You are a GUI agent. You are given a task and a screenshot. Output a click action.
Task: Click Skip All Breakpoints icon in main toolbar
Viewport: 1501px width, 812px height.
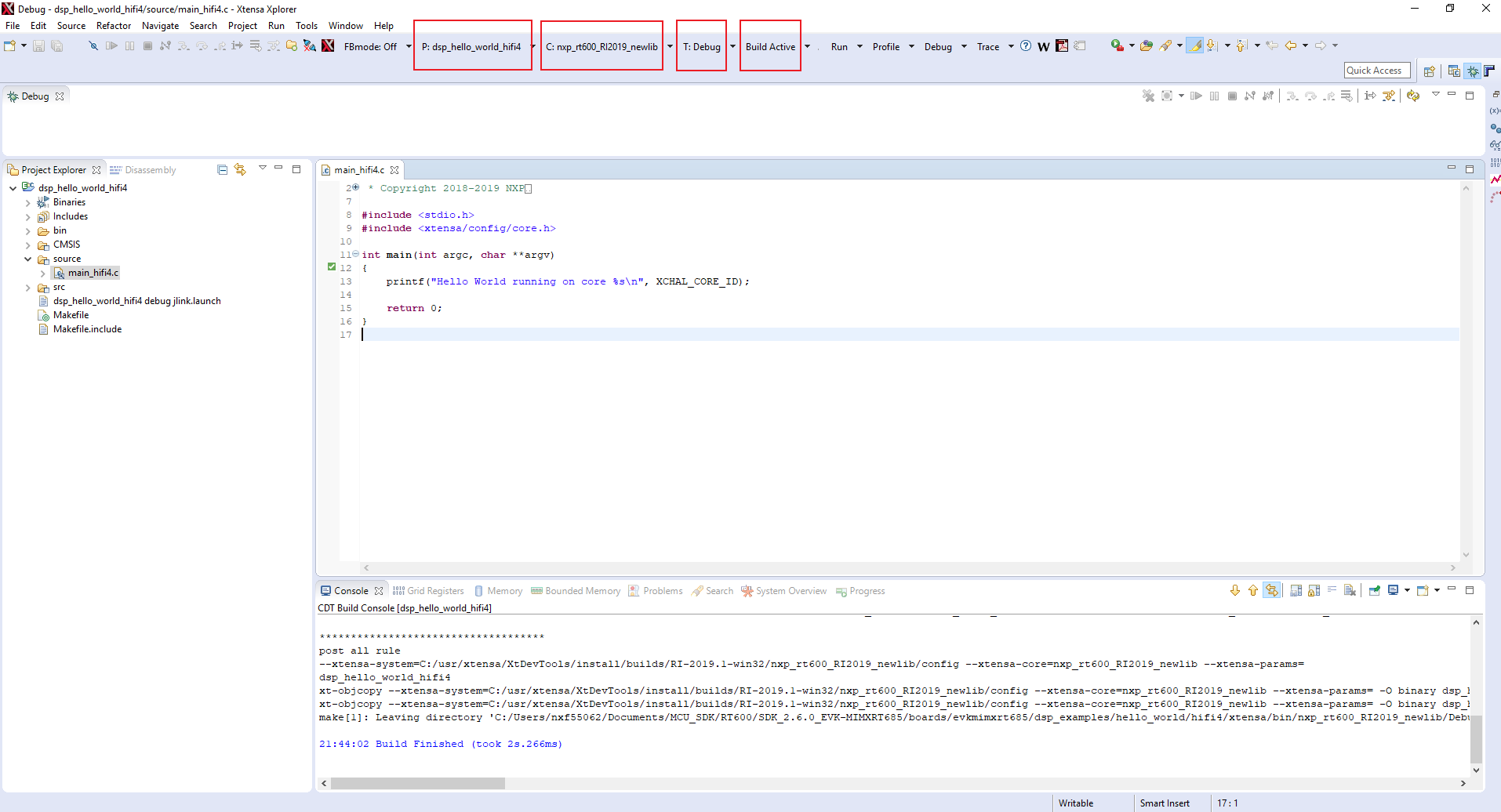93,46
